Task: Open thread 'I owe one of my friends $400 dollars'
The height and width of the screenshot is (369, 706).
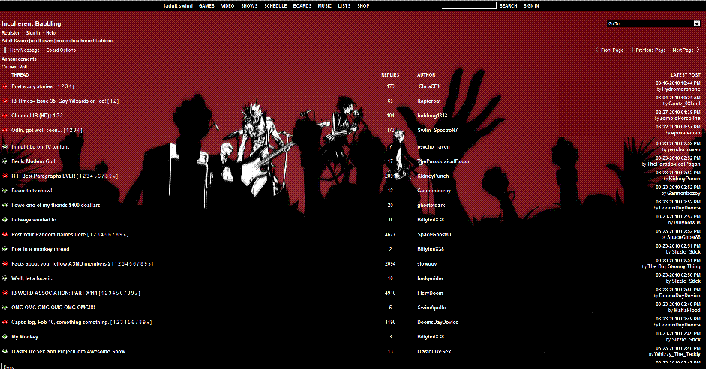Action: point(56,205)
